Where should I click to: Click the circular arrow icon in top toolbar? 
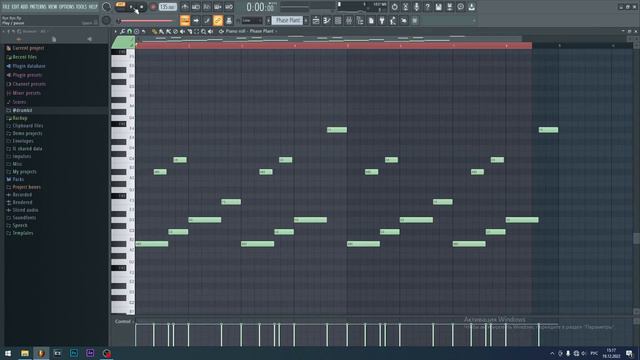pos(394,7)
